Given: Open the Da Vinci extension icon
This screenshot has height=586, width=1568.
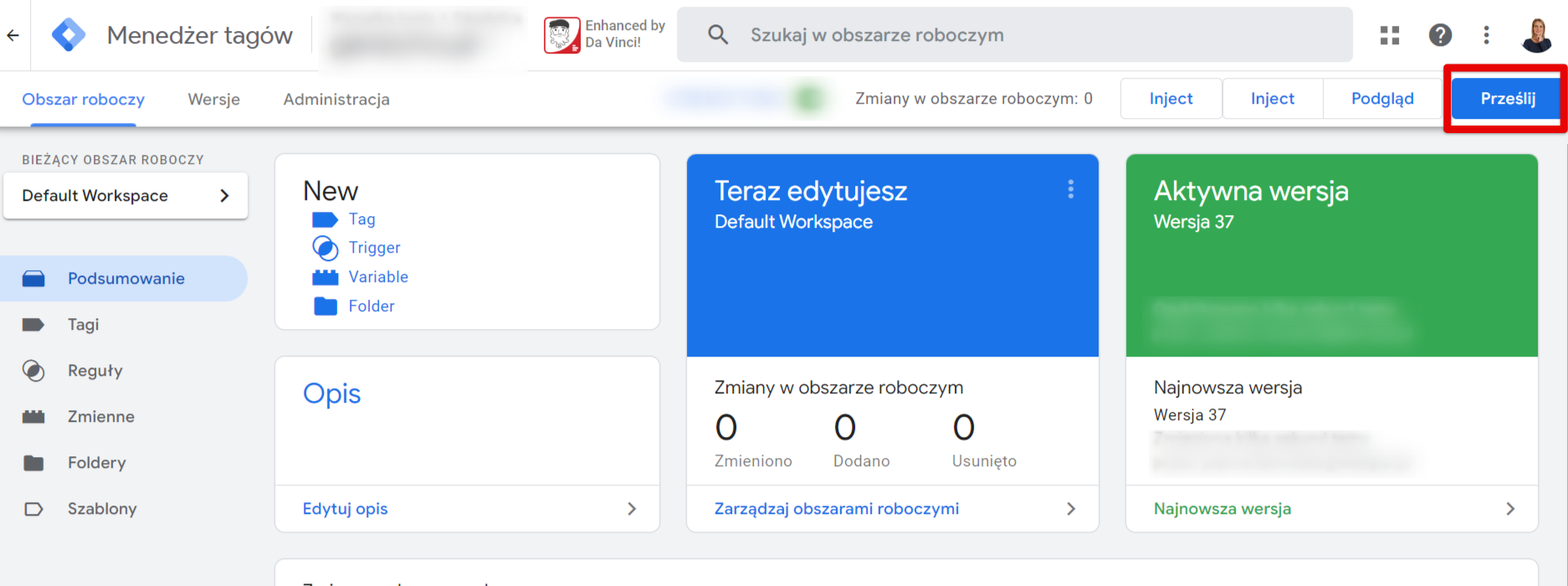Looking at the screenshot, I should pyautogui.click(x=561, y=35).
